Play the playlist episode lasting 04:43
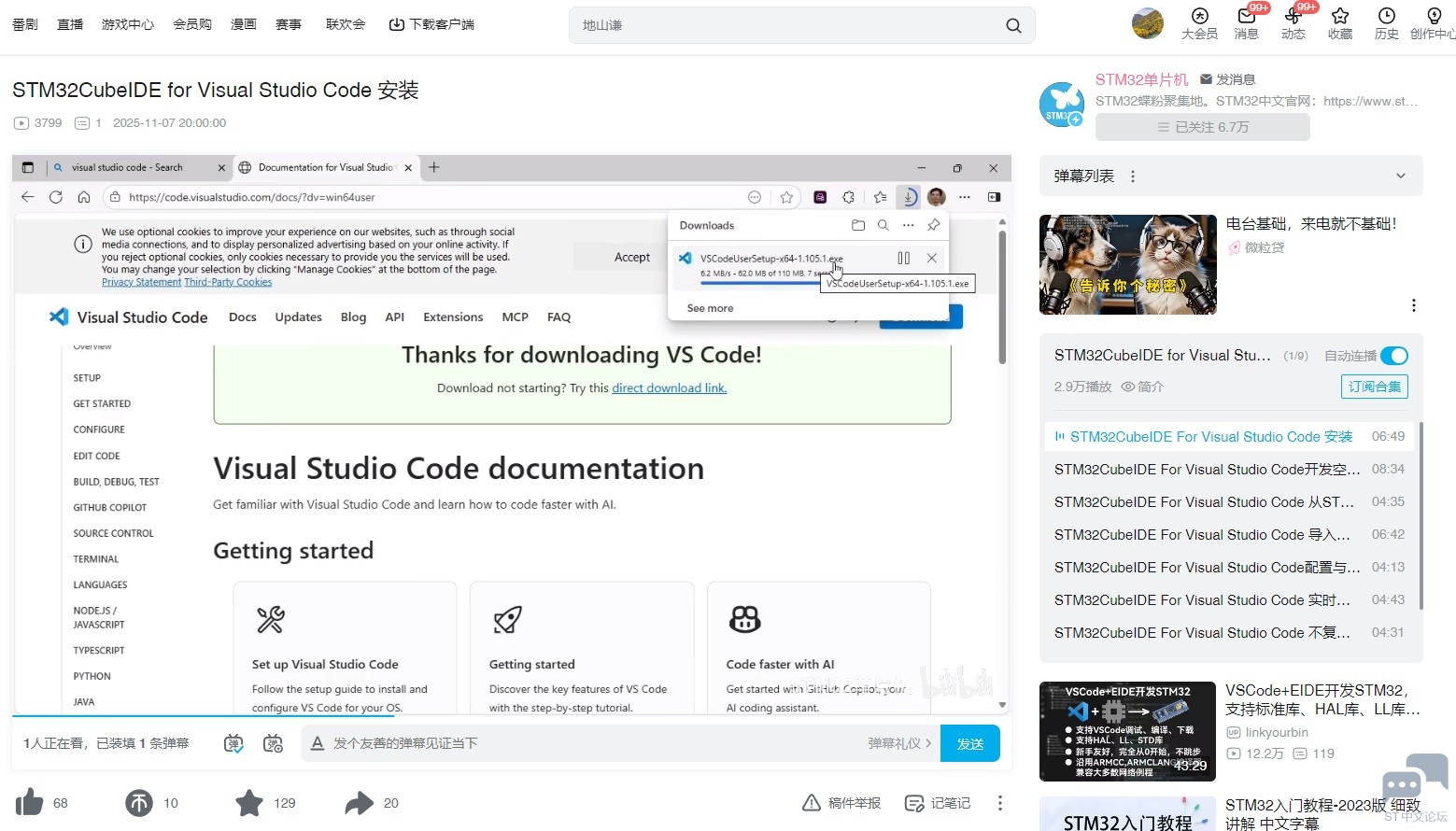The image size is (1456, 831). tap(1230, 599)
